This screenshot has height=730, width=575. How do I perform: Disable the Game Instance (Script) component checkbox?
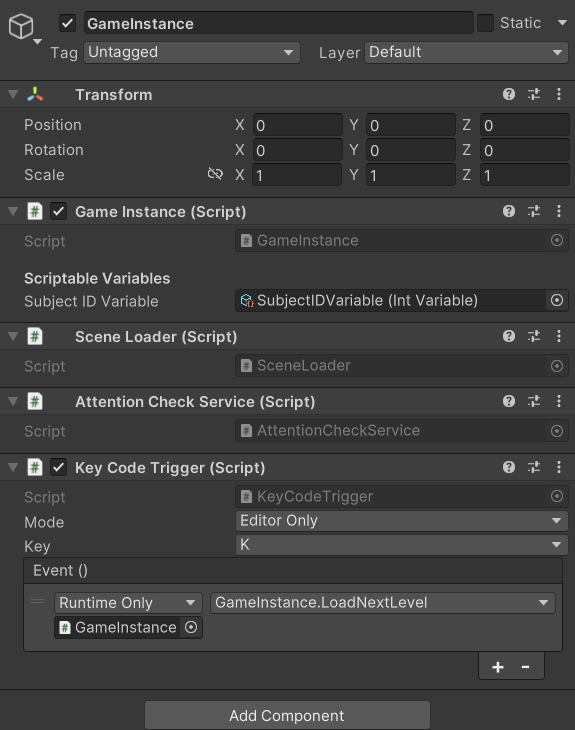point(59,211)
